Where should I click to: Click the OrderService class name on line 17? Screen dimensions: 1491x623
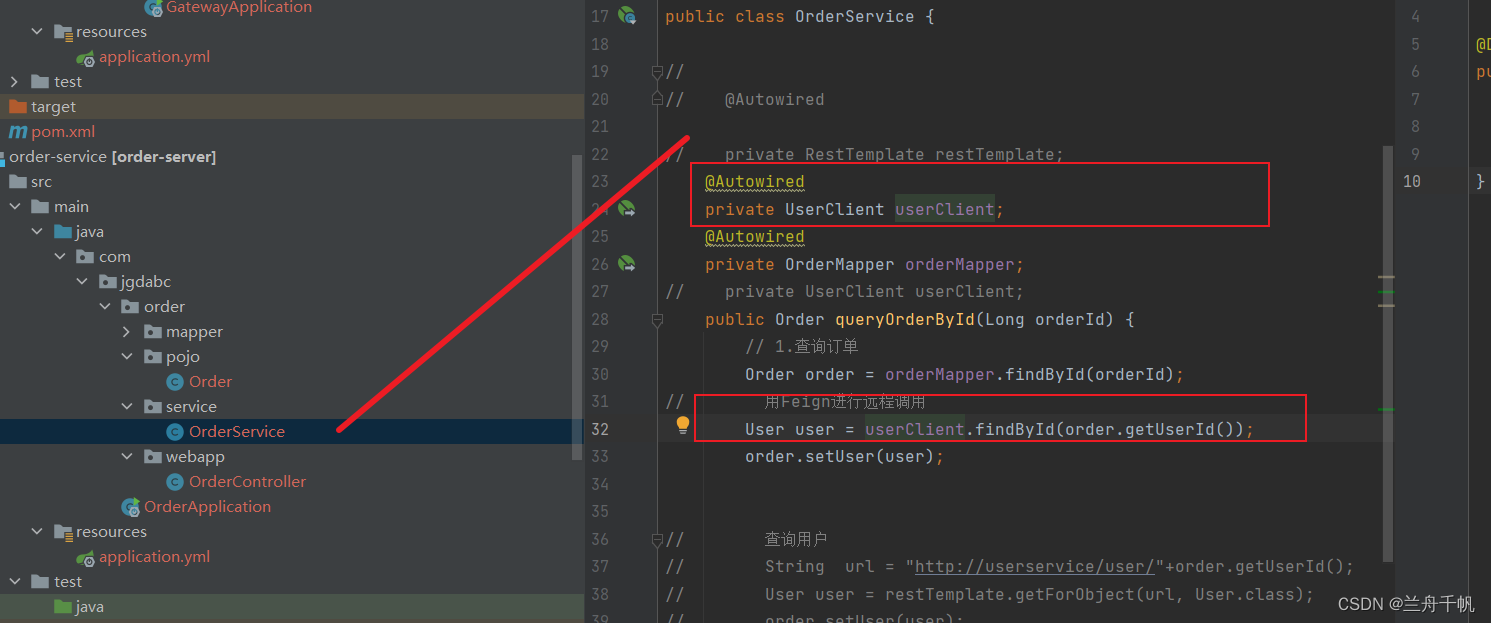point(854,17)
